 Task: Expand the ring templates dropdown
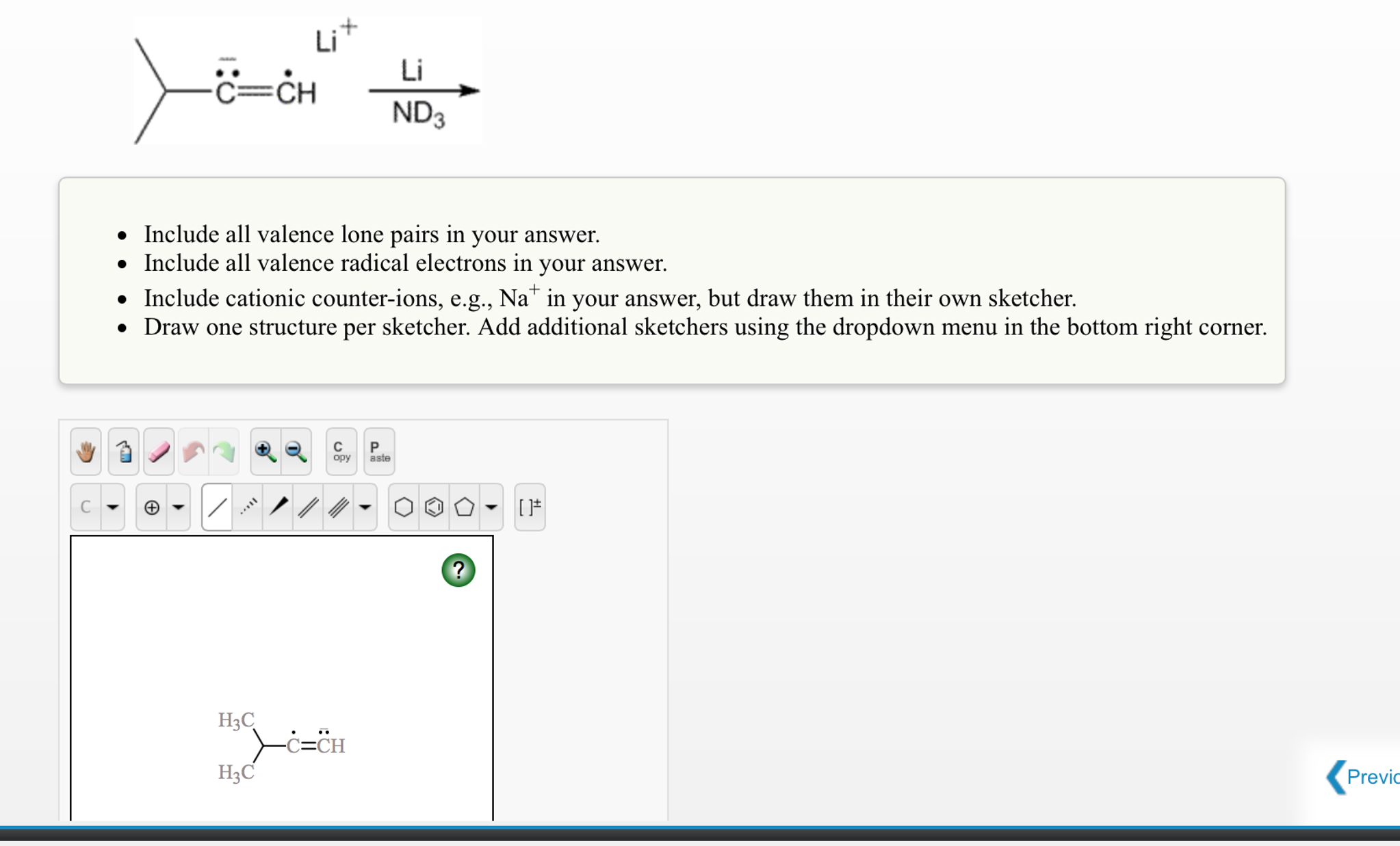[x=491, y=507]
